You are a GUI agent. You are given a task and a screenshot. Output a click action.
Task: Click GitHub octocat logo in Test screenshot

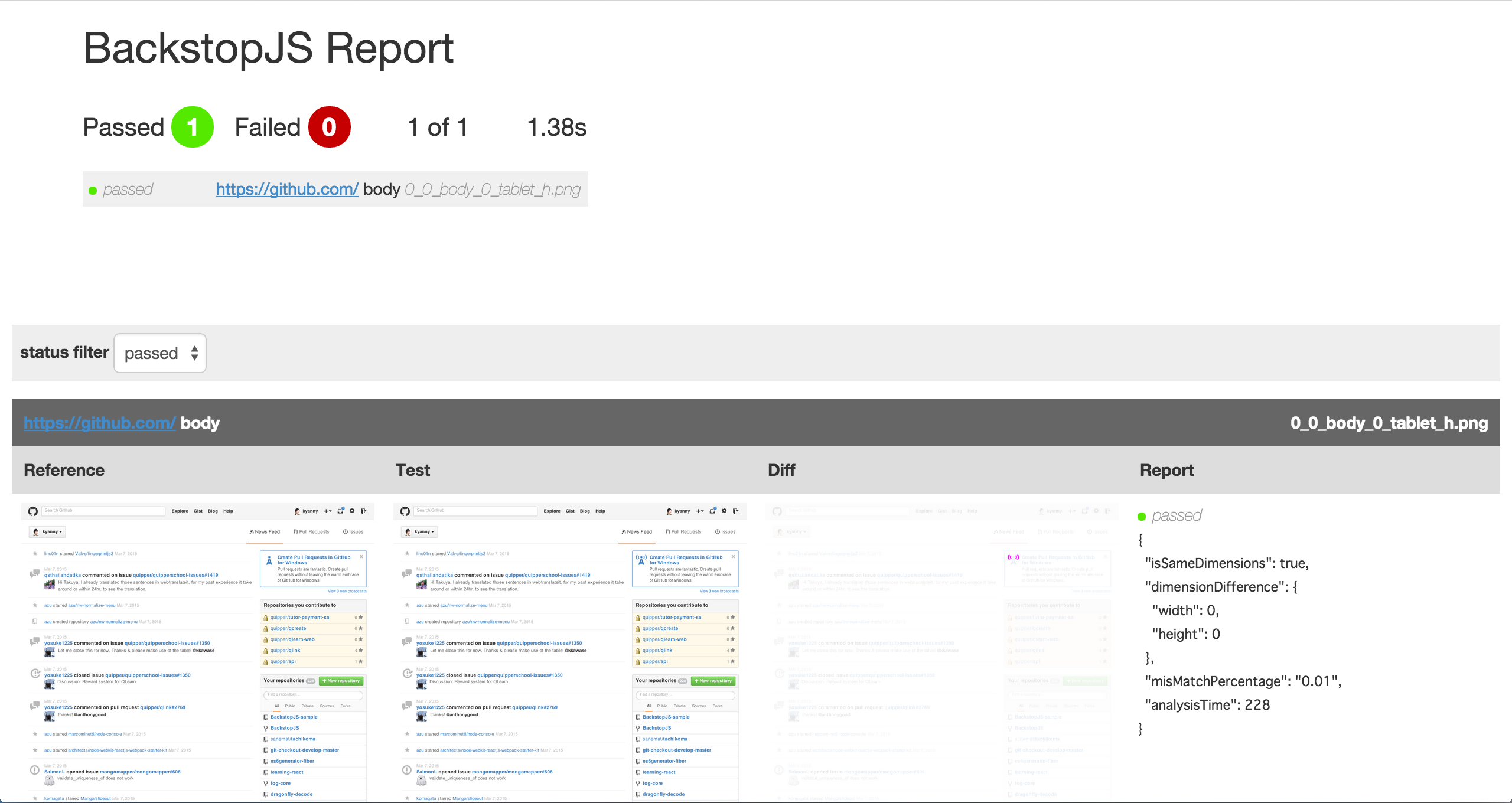click(405, 511)
